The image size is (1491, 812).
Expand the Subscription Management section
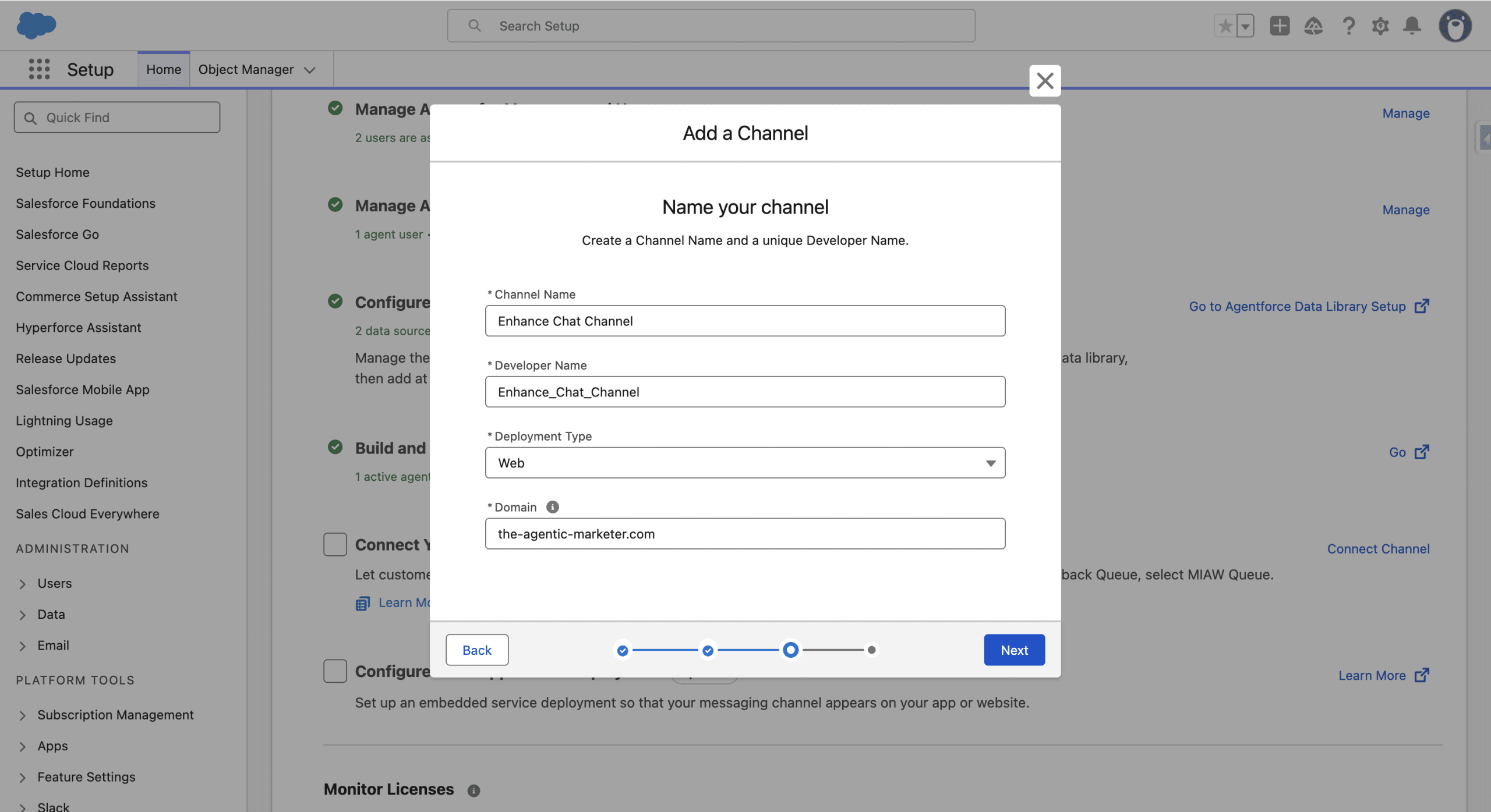coord(22,715)
